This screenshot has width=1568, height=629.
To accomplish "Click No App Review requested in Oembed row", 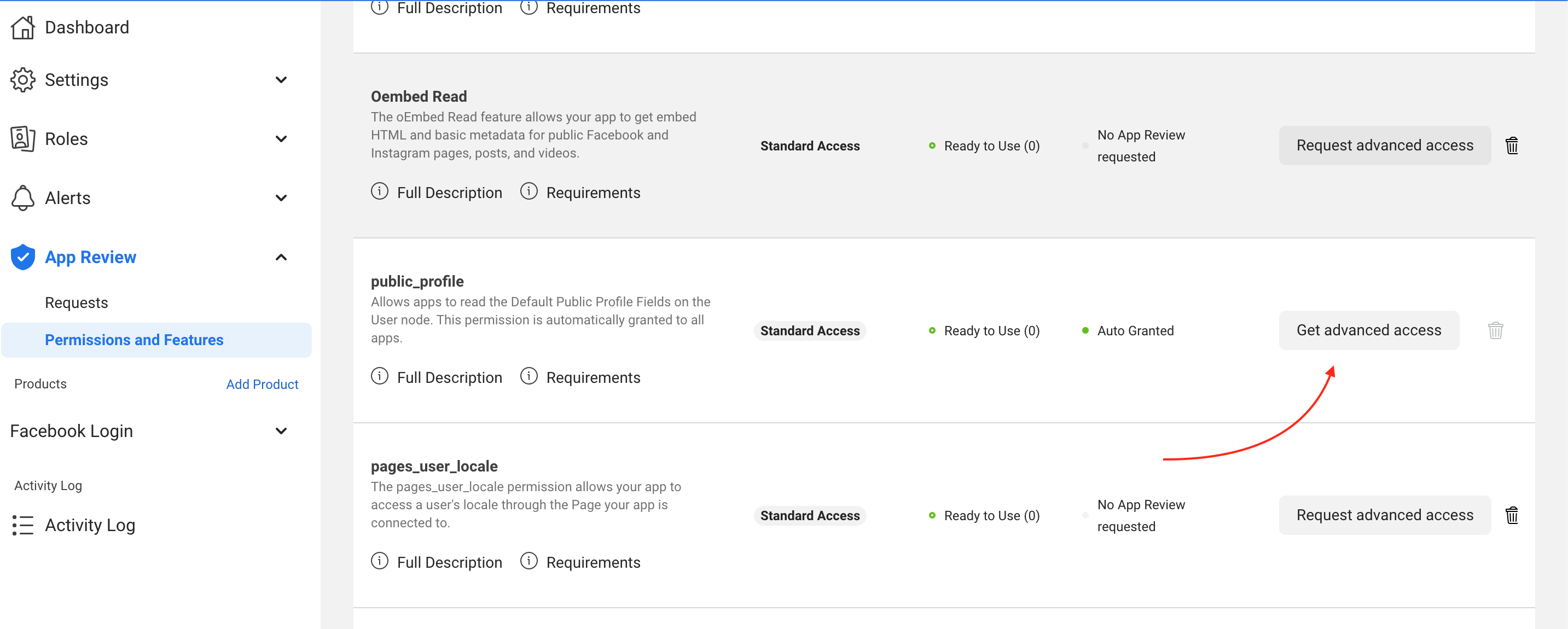I will click(1141, 145).
